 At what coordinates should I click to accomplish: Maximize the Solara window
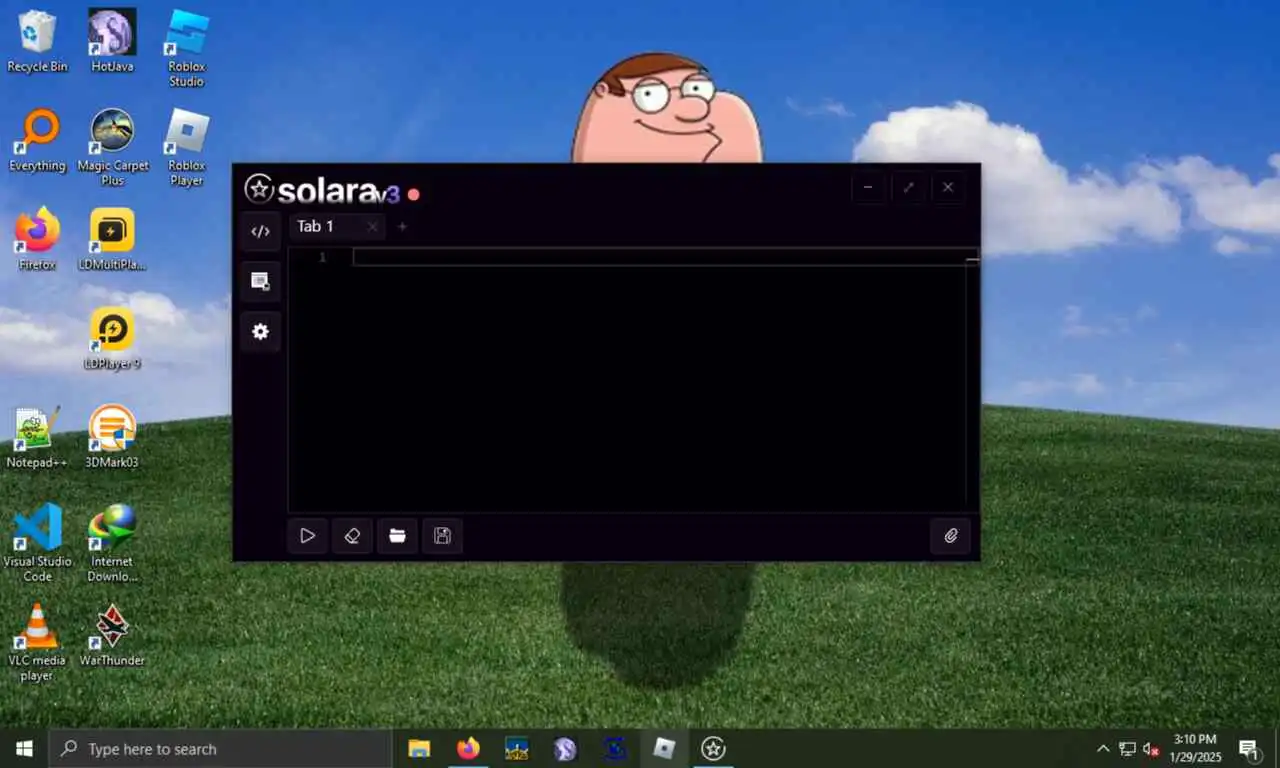(908, 187)
